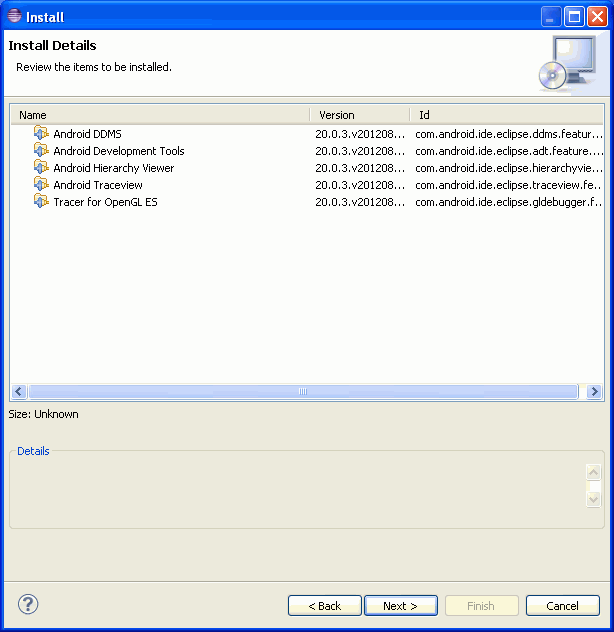Click the Android Hierarchy Viewer feature icon
Screen dimensions: 614x632
(41, 167)
